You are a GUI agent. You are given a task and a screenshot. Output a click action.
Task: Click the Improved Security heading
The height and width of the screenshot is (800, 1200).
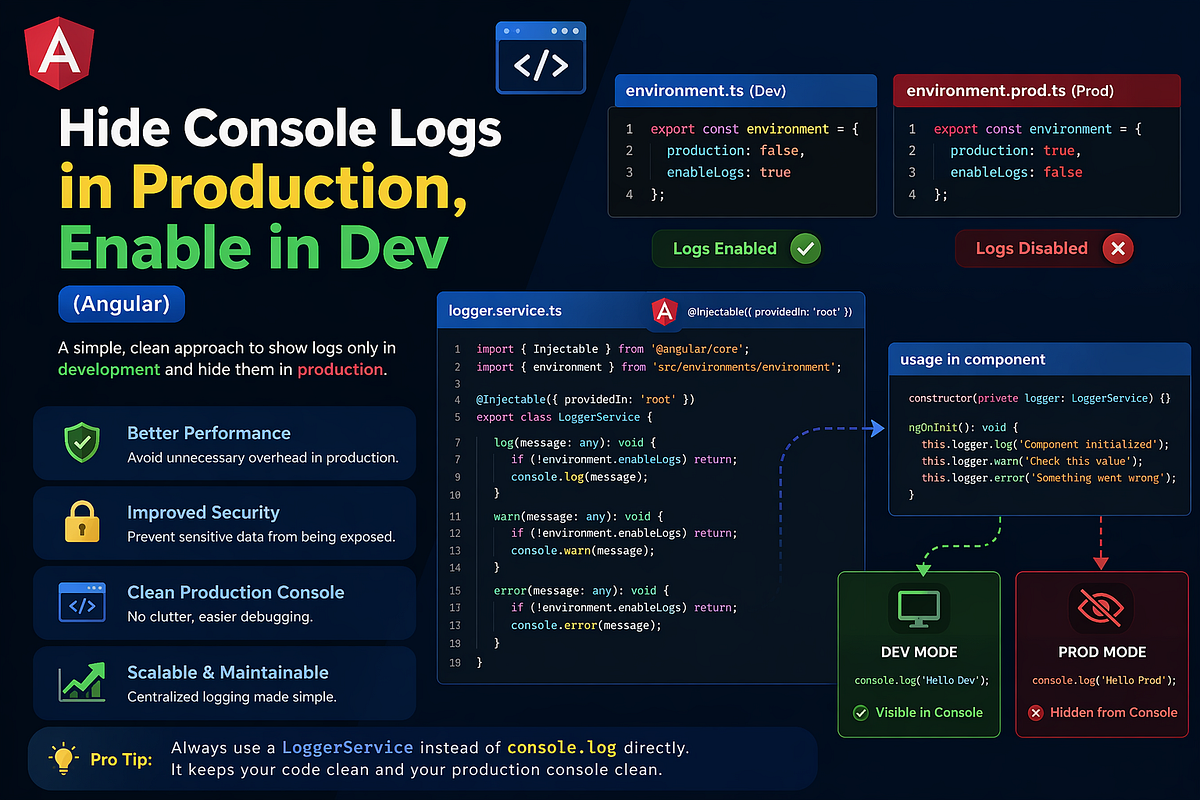click(203, 512)
